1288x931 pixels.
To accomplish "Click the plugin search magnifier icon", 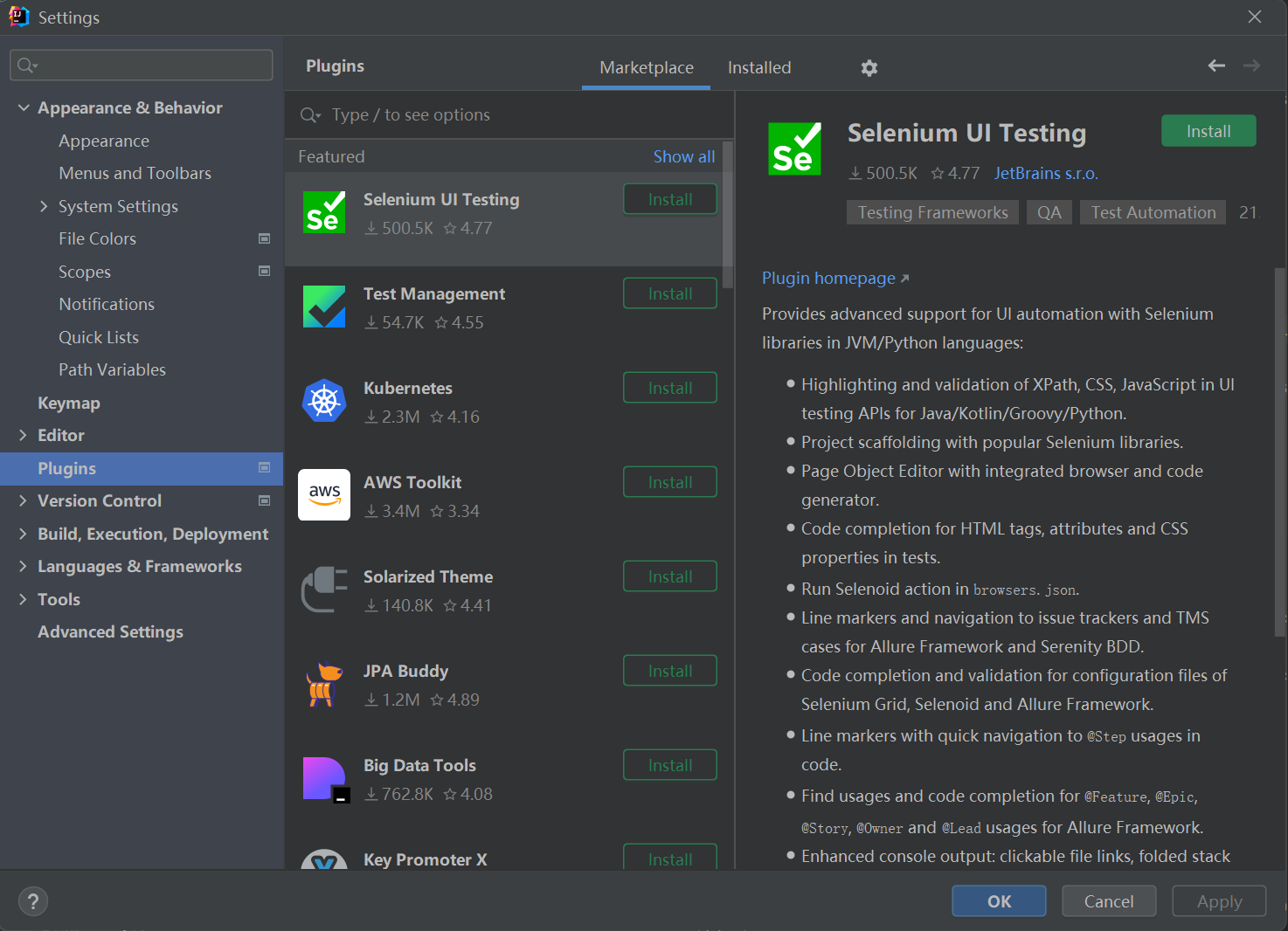I will click(x=310, y=115).
